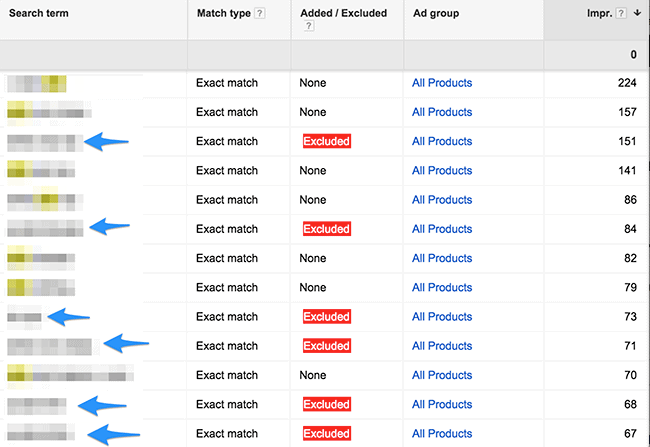Open Added / Excluded help question mark
This screenshot has width=650, height=447.
point(309,26)
